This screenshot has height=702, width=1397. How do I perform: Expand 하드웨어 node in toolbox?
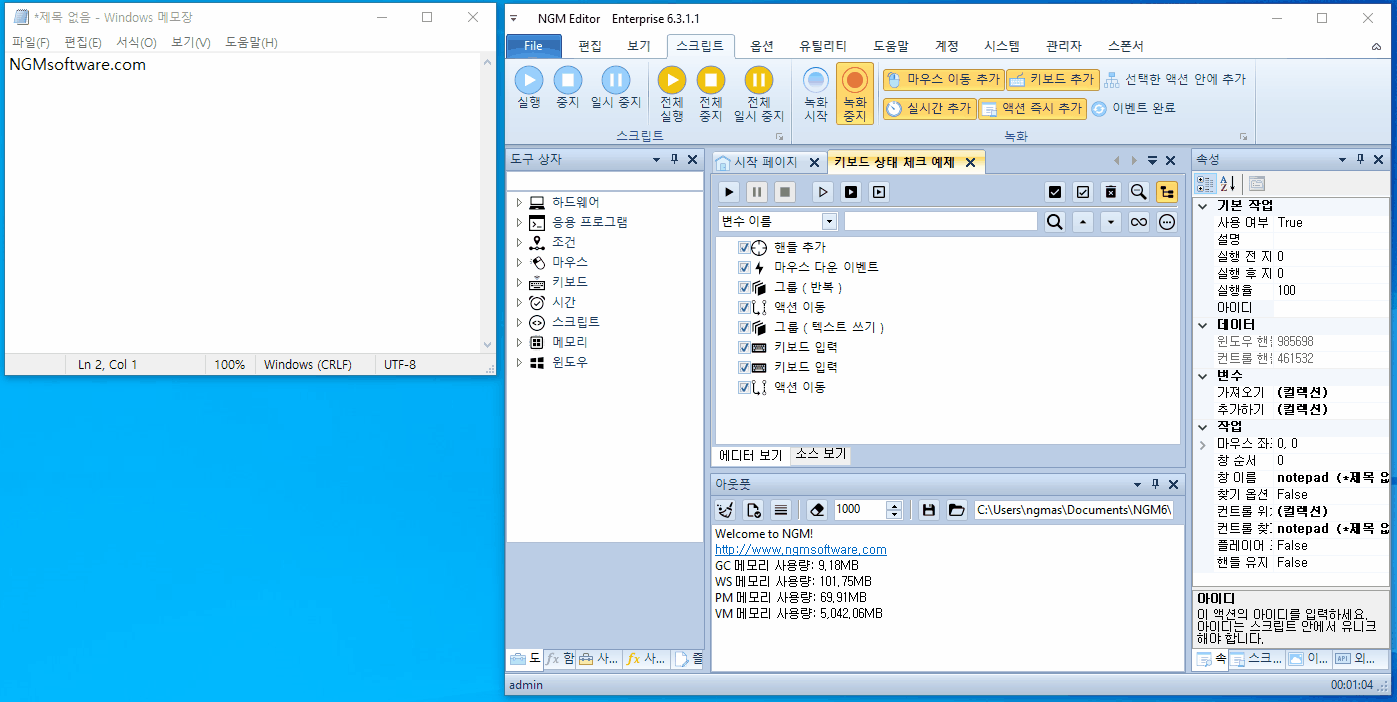pos(519,202)
